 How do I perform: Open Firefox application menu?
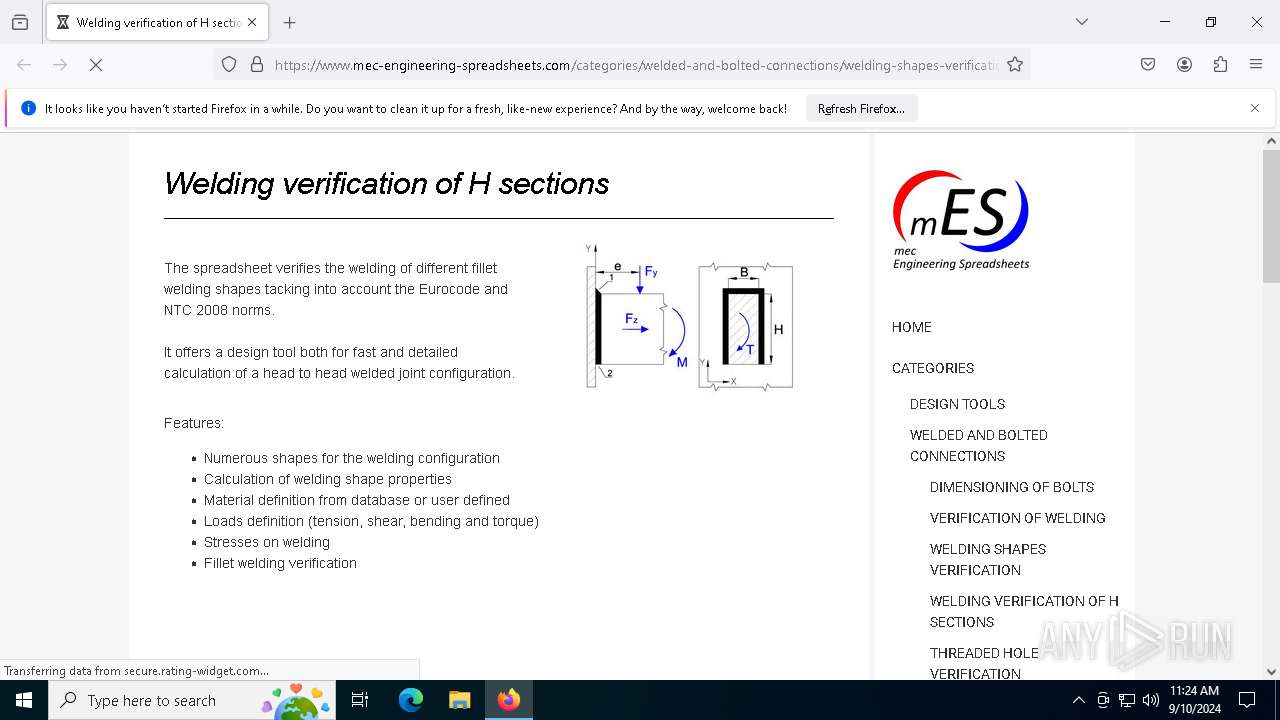1256,65
